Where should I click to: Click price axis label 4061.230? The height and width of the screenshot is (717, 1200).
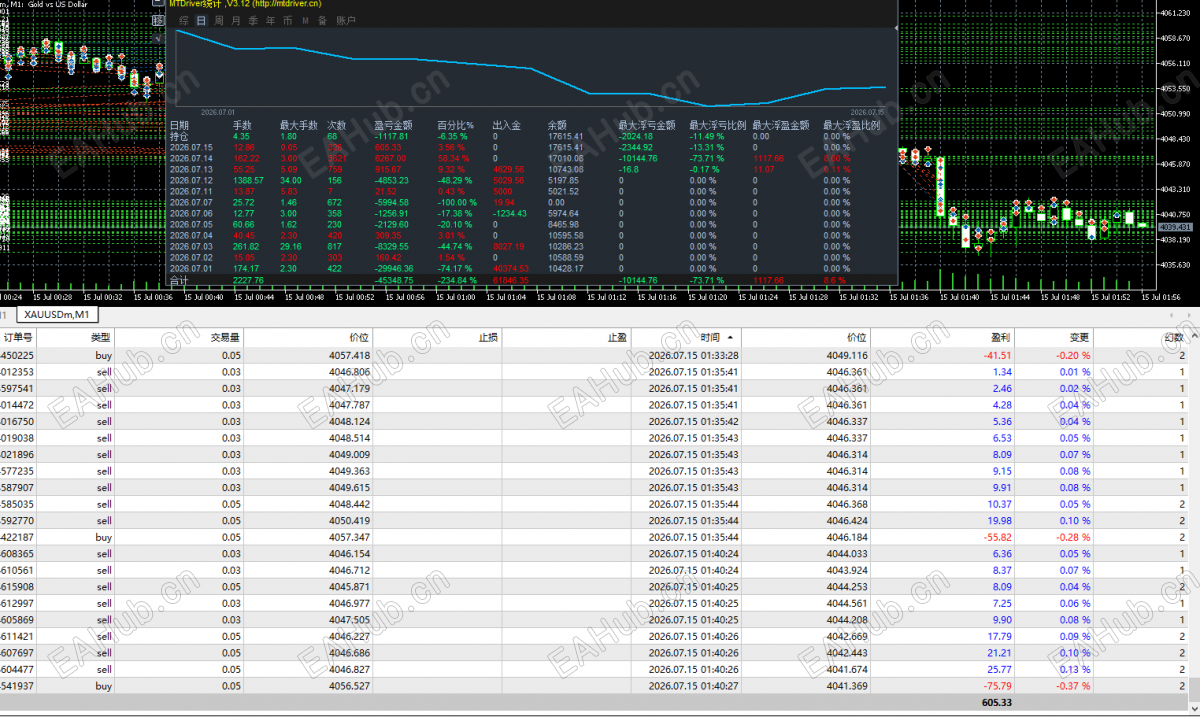1177,13
